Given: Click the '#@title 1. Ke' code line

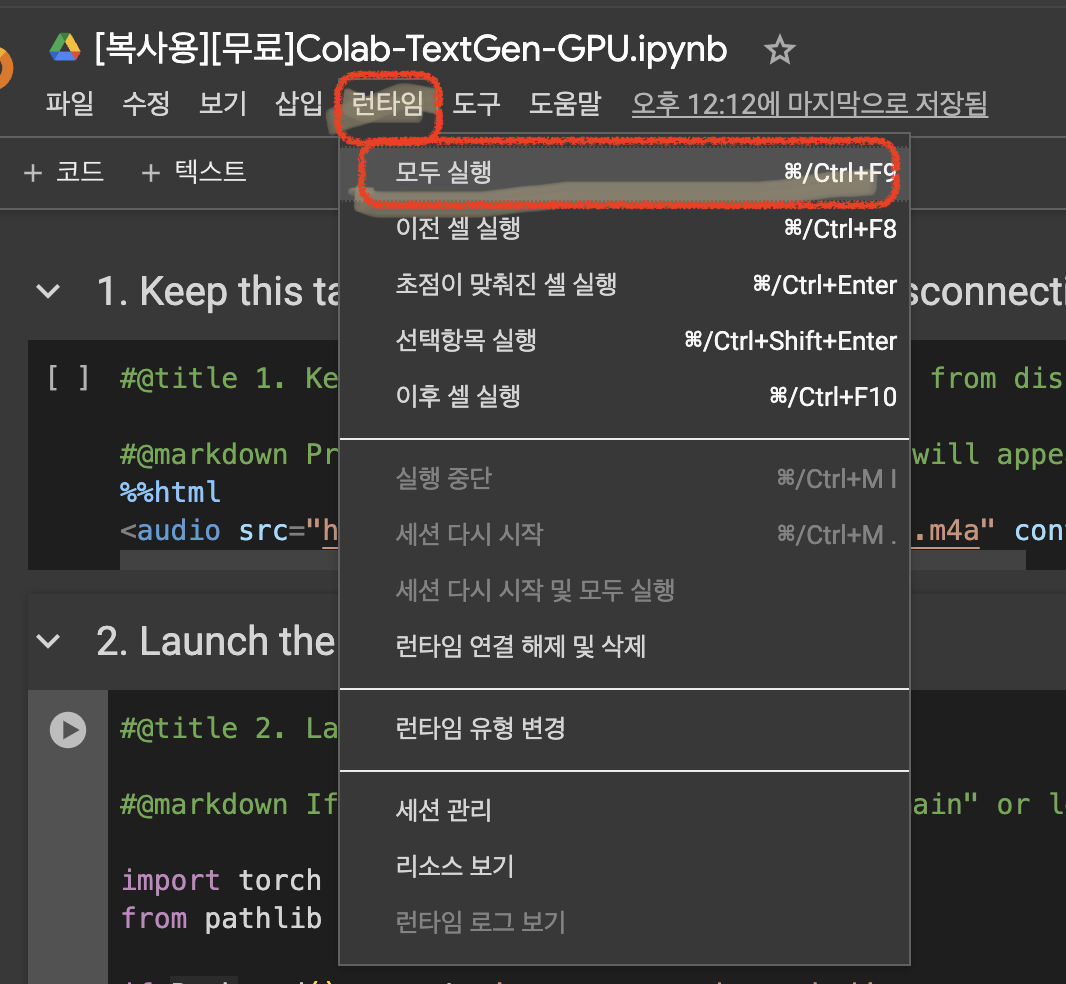Looking at the screenshot, I should 228,378.
